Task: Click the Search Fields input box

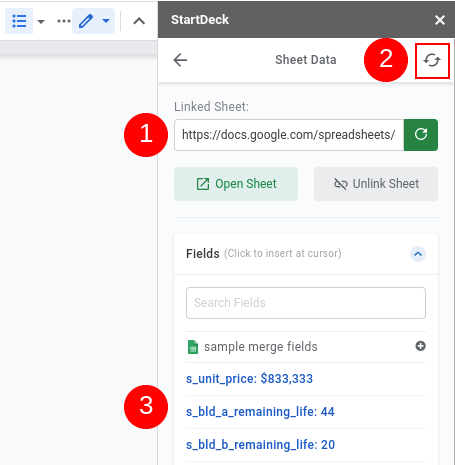Action: [306, 303]
